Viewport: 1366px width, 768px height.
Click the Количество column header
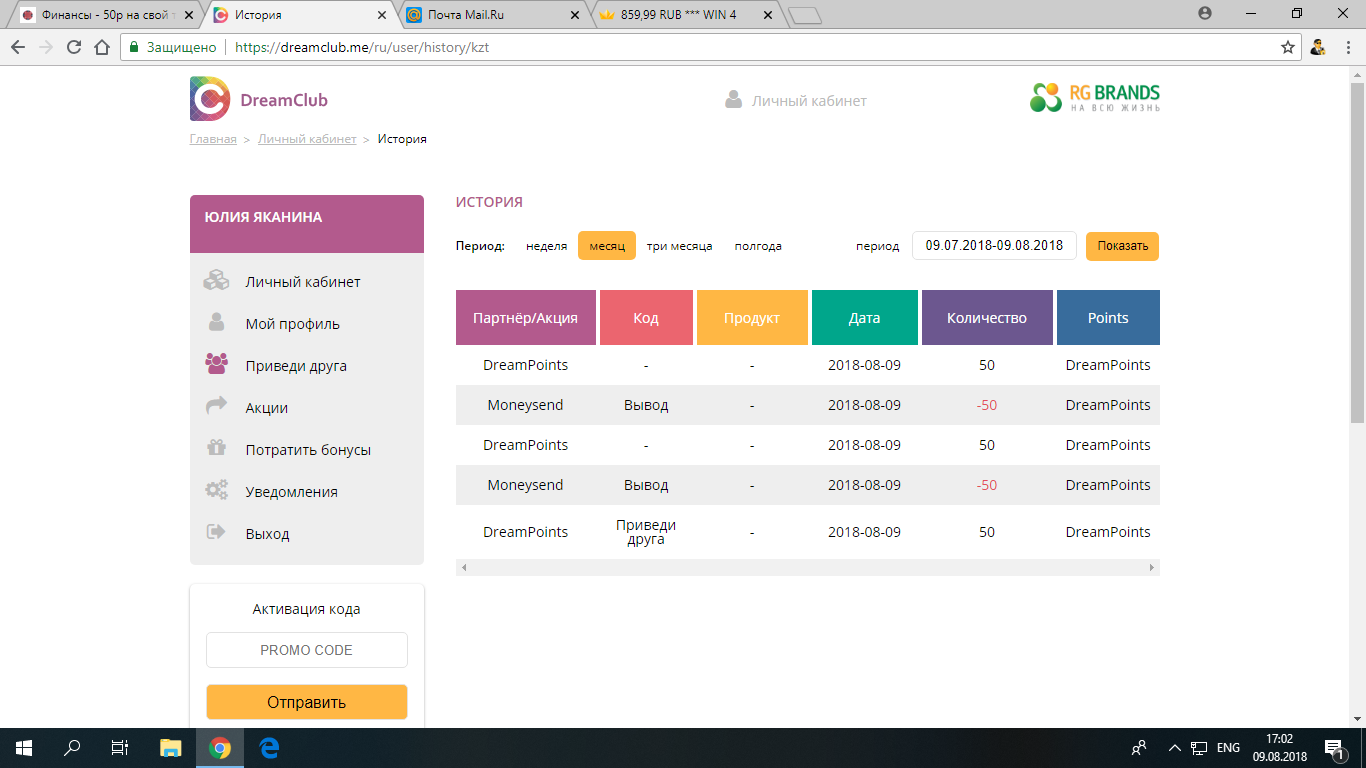coord(987,318)
